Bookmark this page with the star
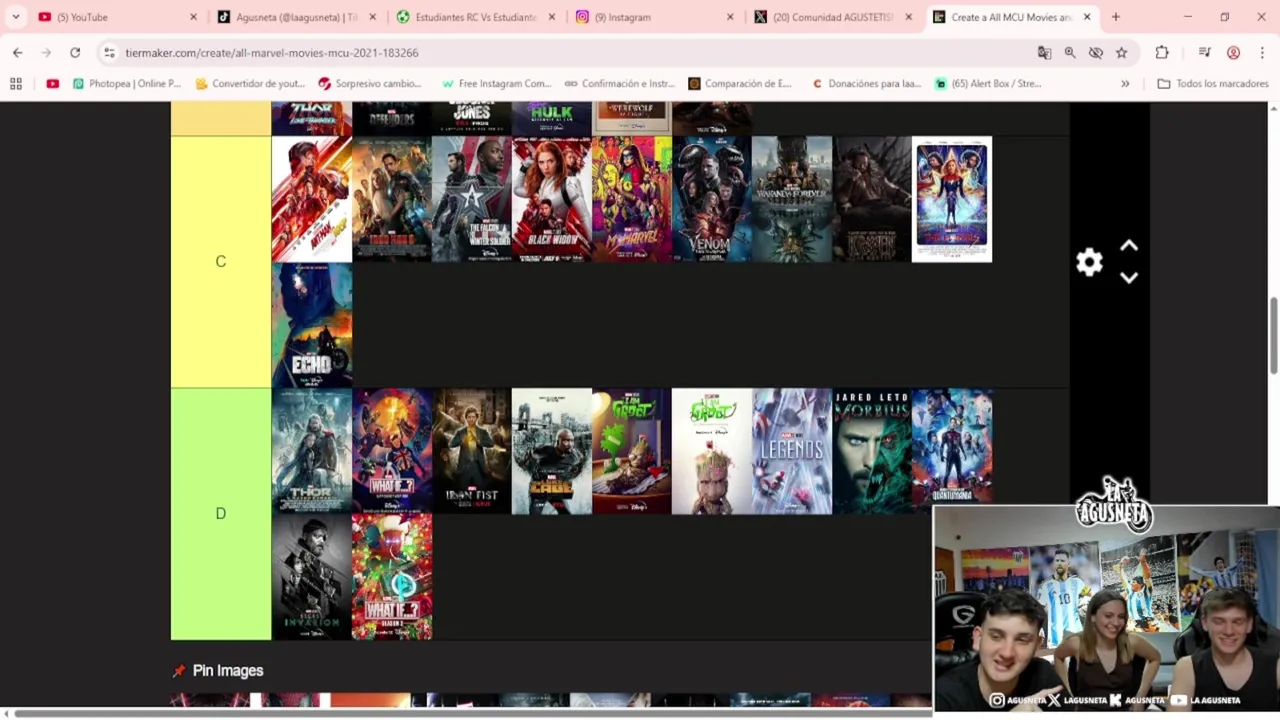Image resolution: width=1280 pixels, height=720 pixels. tap(1122, 53)
